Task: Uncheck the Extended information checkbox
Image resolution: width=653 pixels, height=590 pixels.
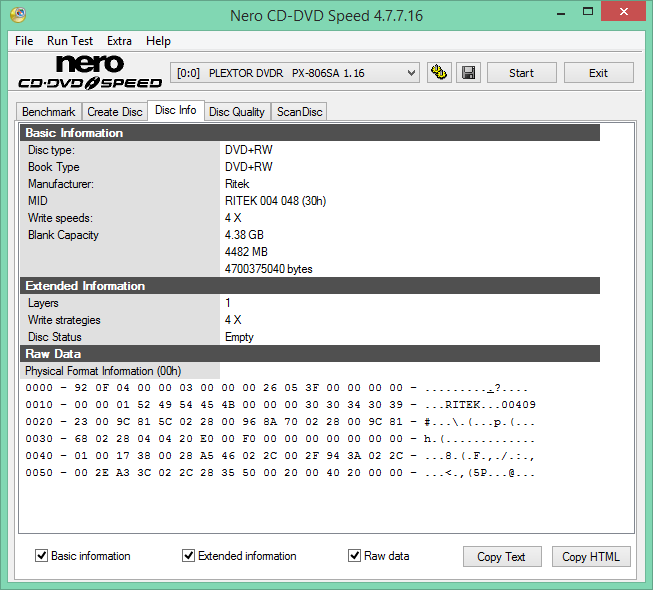Action: pos(188,555)
